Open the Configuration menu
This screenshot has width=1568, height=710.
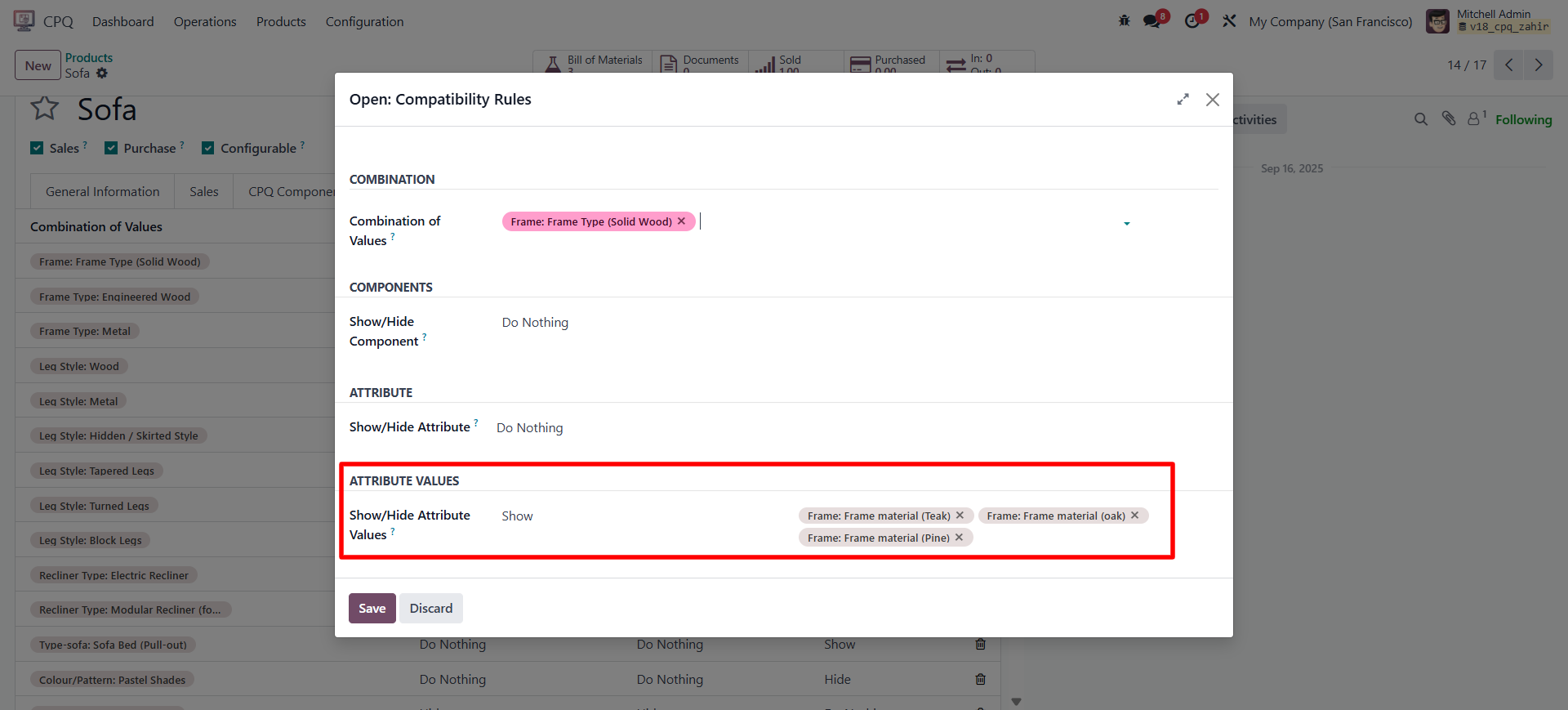(364, 22)
